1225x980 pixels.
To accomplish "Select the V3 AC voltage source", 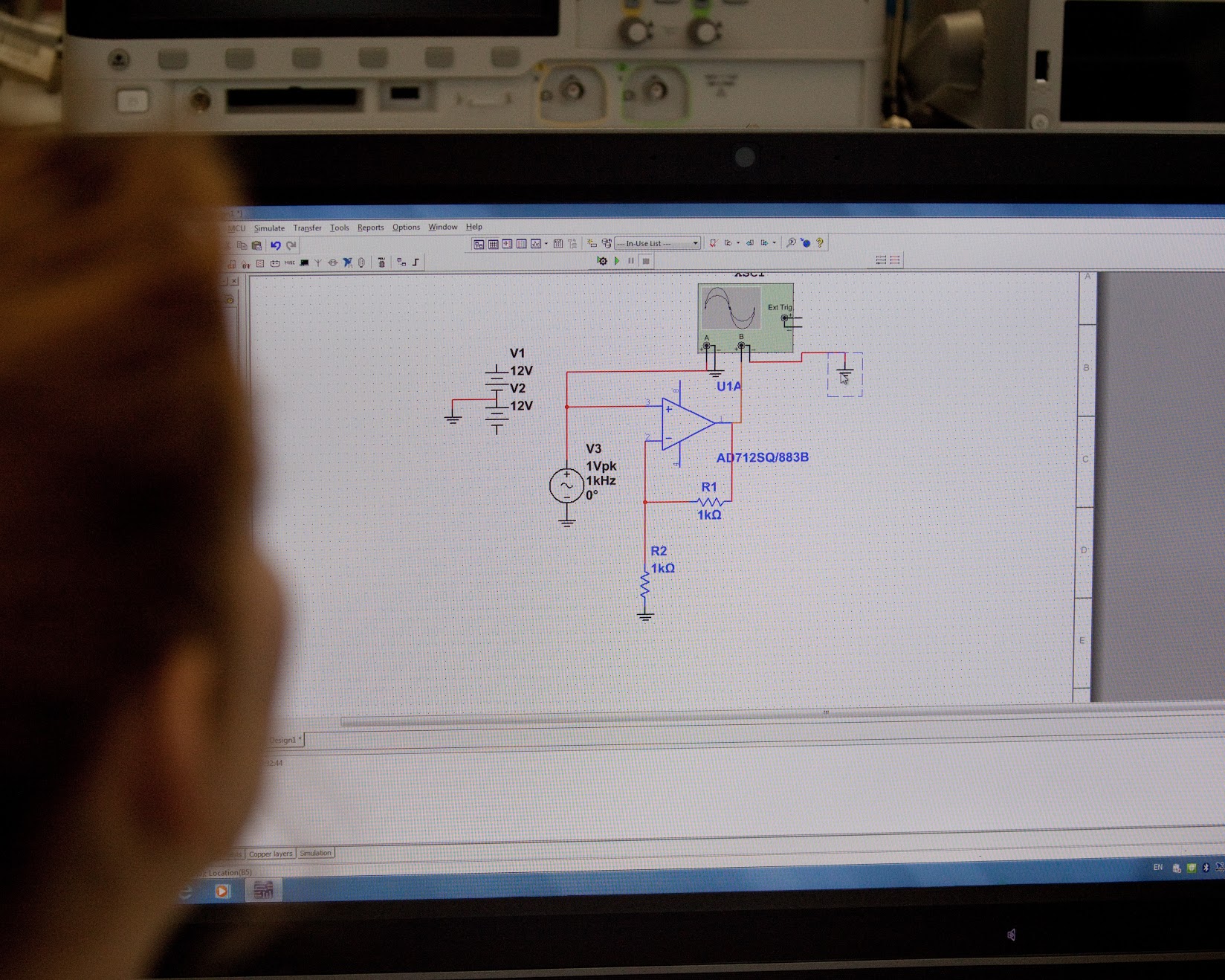I will coord(566,486).
